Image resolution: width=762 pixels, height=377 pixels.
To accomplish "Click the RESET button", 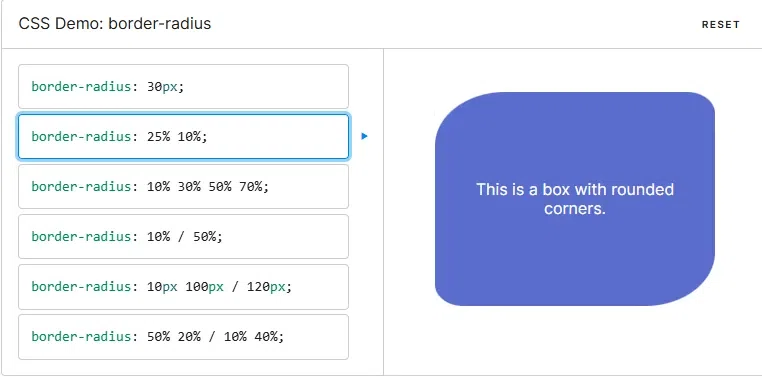I will (721, 25).
